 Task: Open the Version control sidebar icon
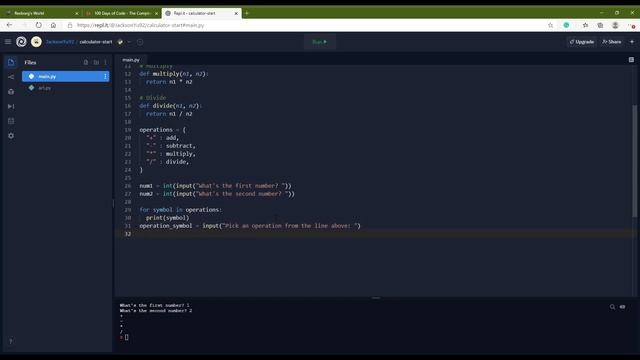11,77
